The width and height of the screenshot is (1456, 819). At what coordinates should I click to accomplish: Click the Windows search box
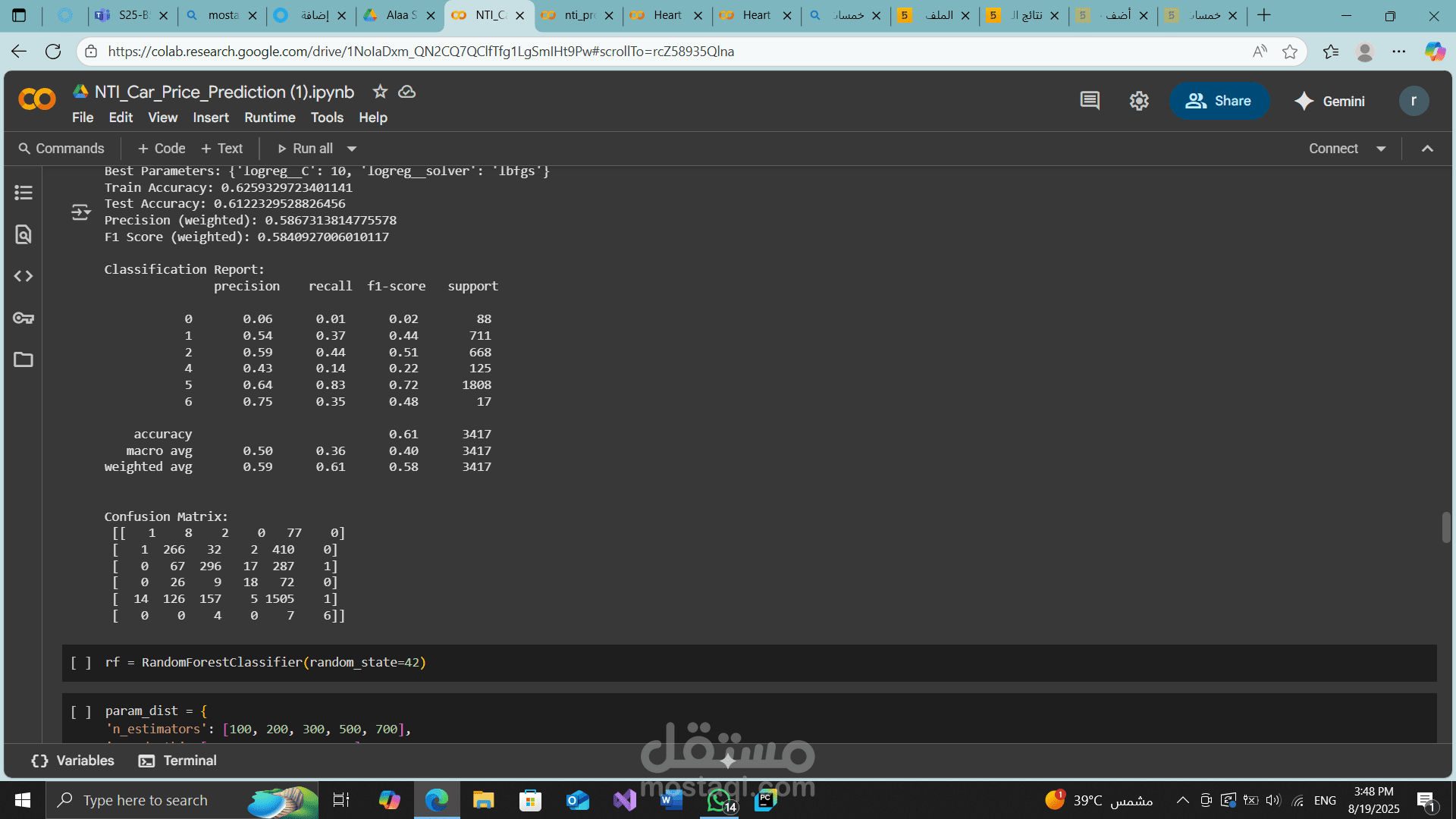click(x=182, y=800)
